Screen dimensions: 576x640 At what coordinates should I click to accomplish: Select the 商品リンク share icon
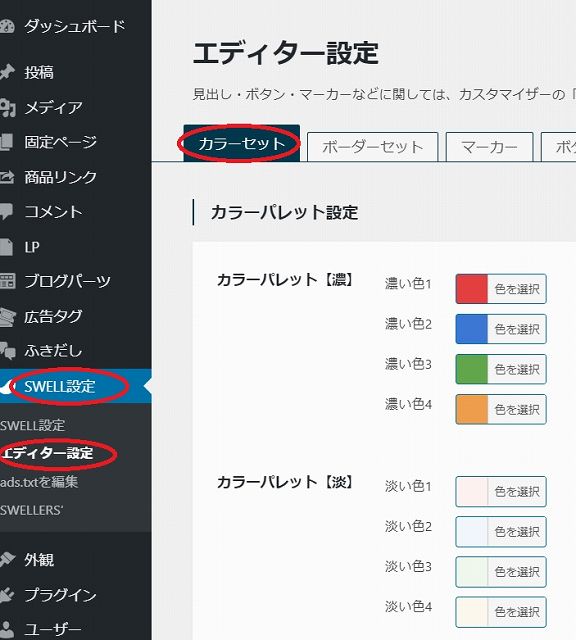(7, 177)
